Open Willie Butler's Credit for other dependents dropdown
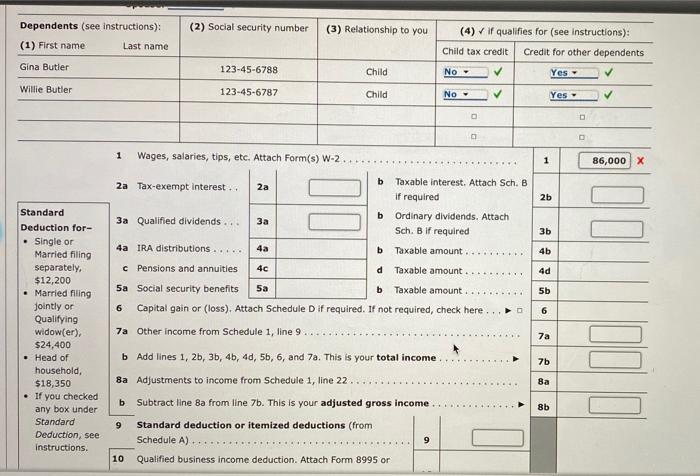The width and height of the screenshot is (700, 476). [x=574, y=95]
